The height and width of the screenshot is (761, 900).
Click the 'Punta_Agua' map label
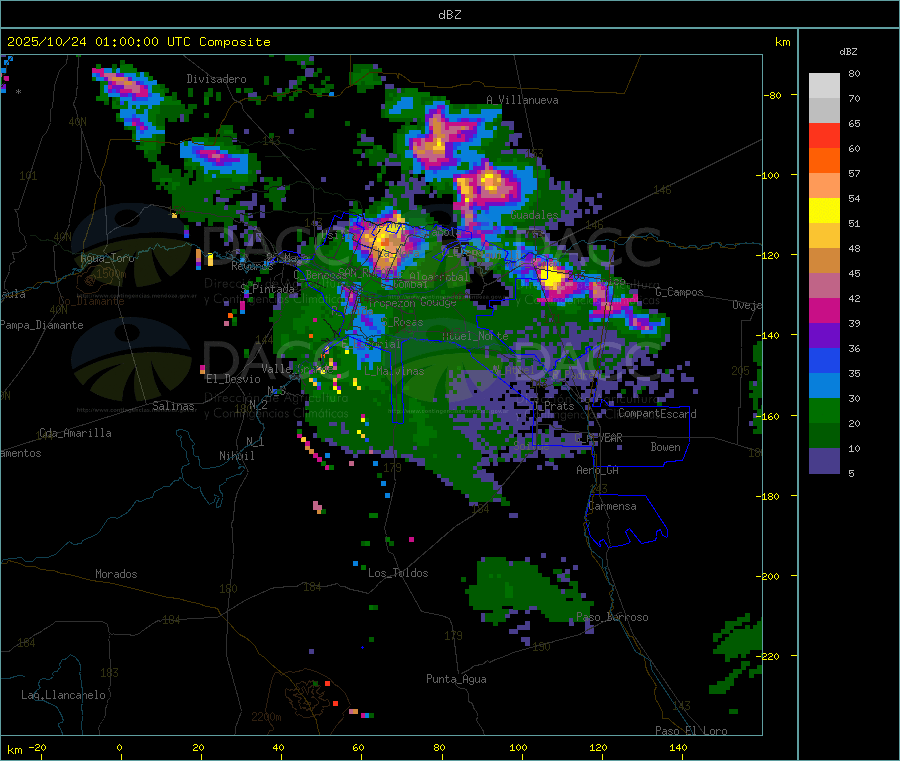[x=456, y=680]
